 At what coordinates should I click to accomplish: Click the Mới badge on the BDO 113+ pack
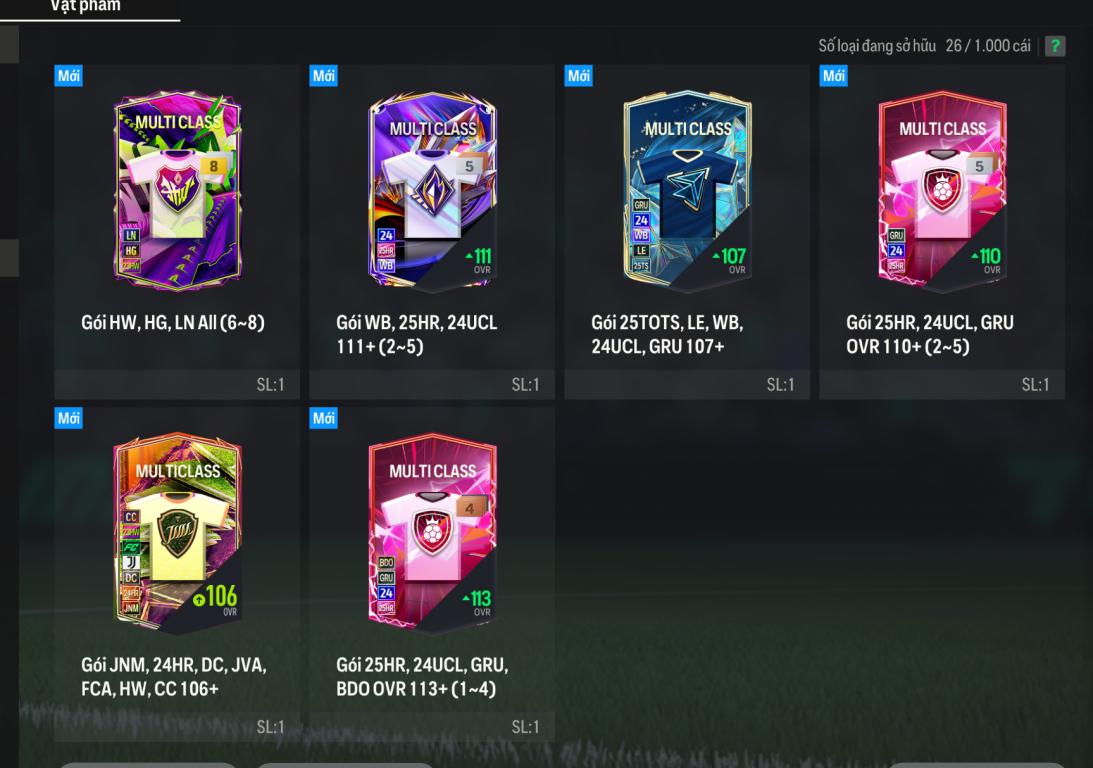click(323, 418)
